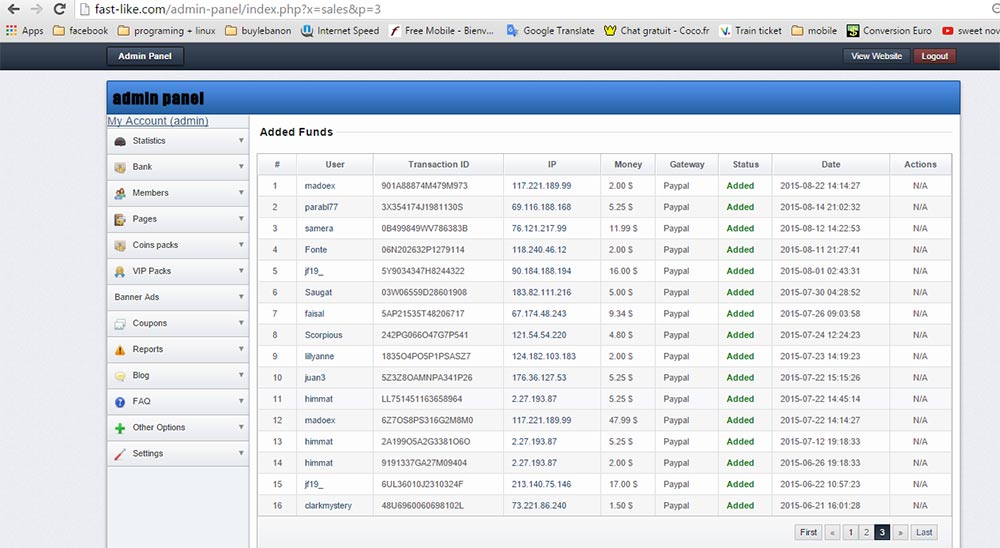Image resolution: width=1000 pixels, height=548 pixels.
Task: Expand the Blog menu arrow
Action: [x=241, y=376]
